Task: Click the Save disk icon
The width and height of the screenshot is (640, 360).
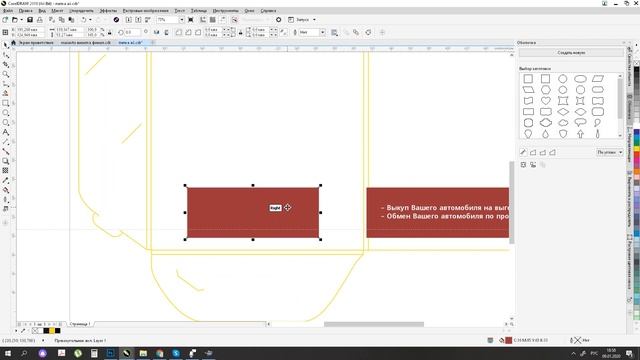Action: click(x=30, y=20)
